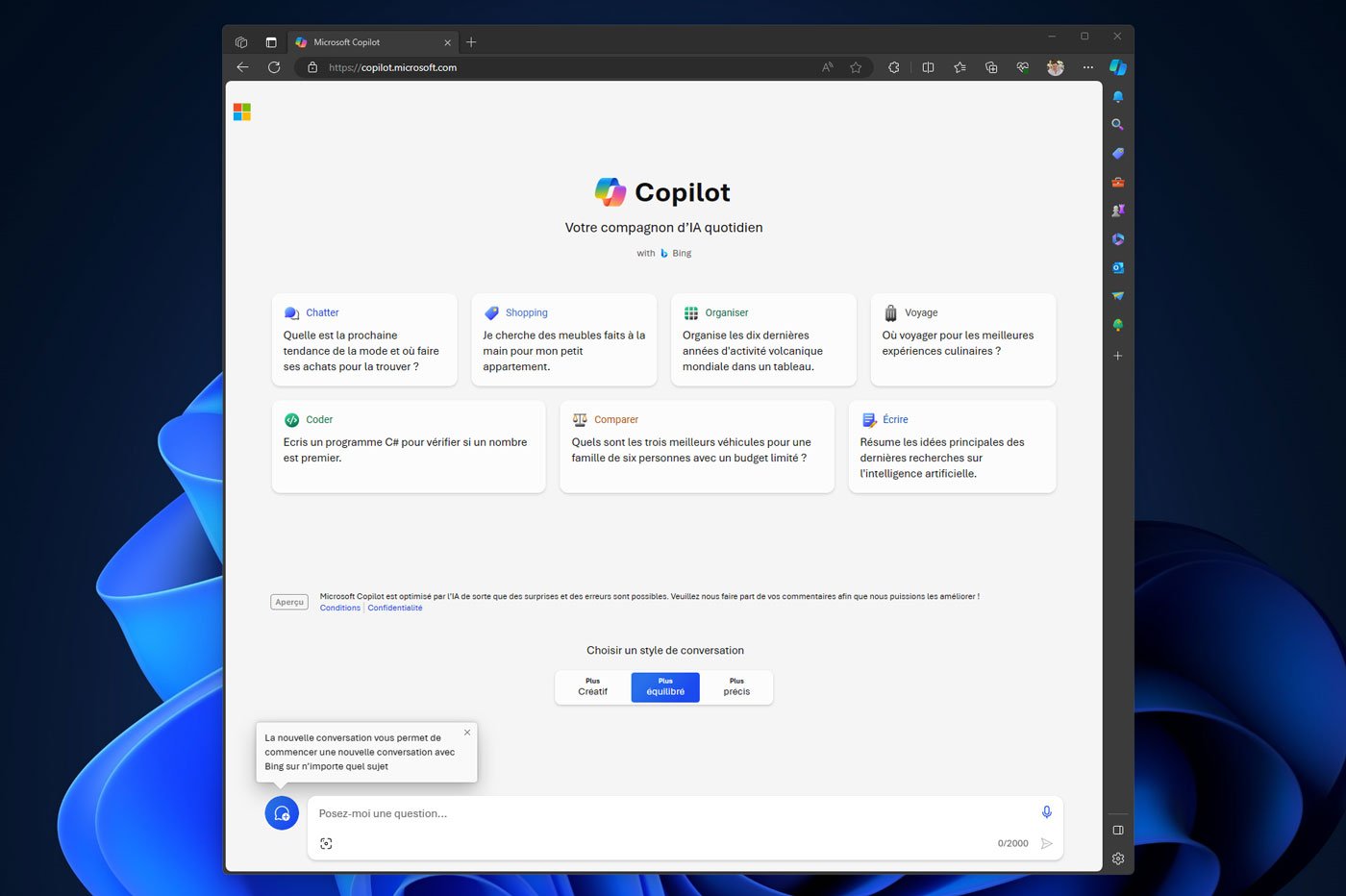
Task: Select the Plus Créatif conversation style
Action: coord(593,687)
